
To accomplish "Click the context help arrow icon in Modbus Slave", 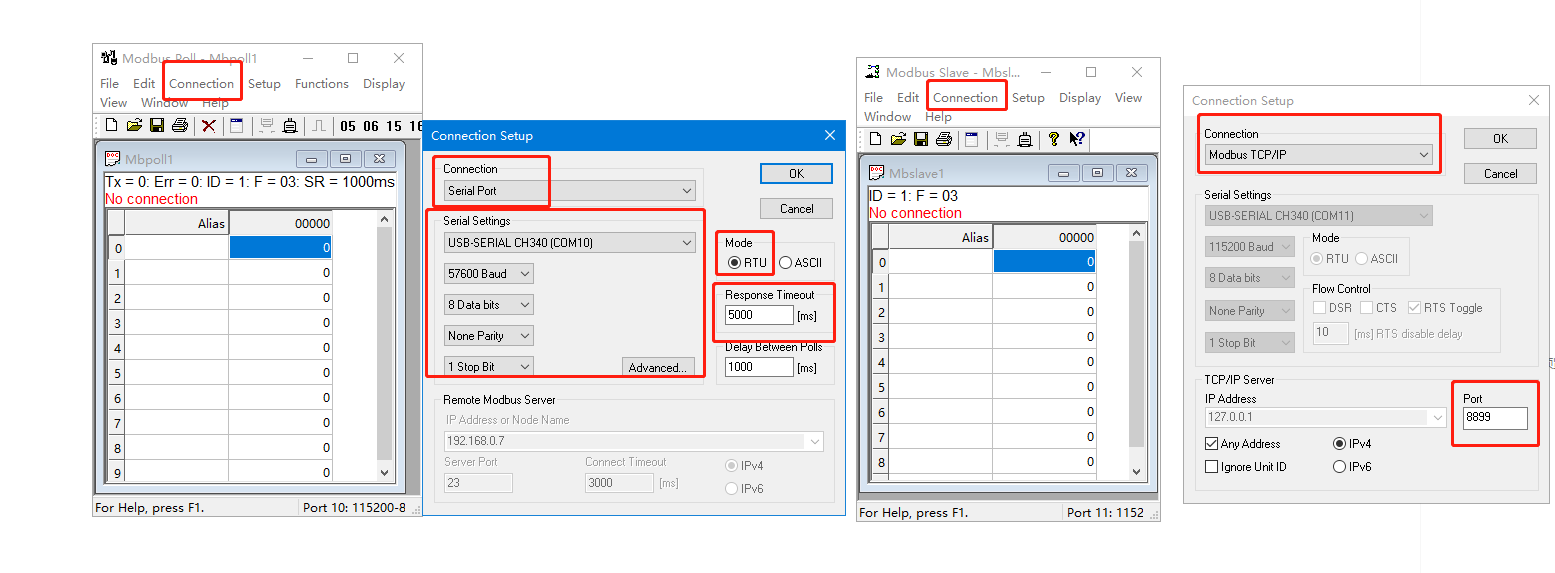I will point(1077,139).
